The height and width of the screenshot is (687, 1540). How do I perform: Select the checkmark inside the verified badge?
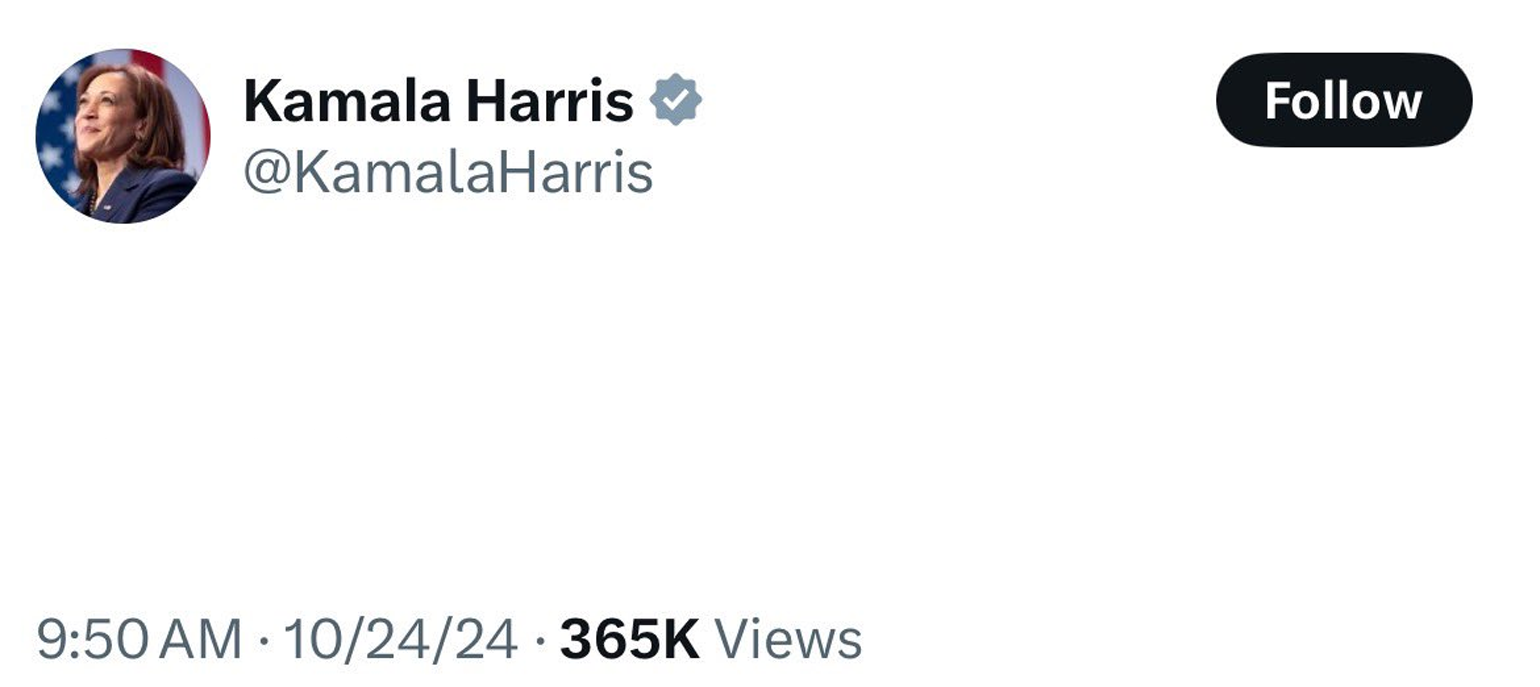coord(676,101)
